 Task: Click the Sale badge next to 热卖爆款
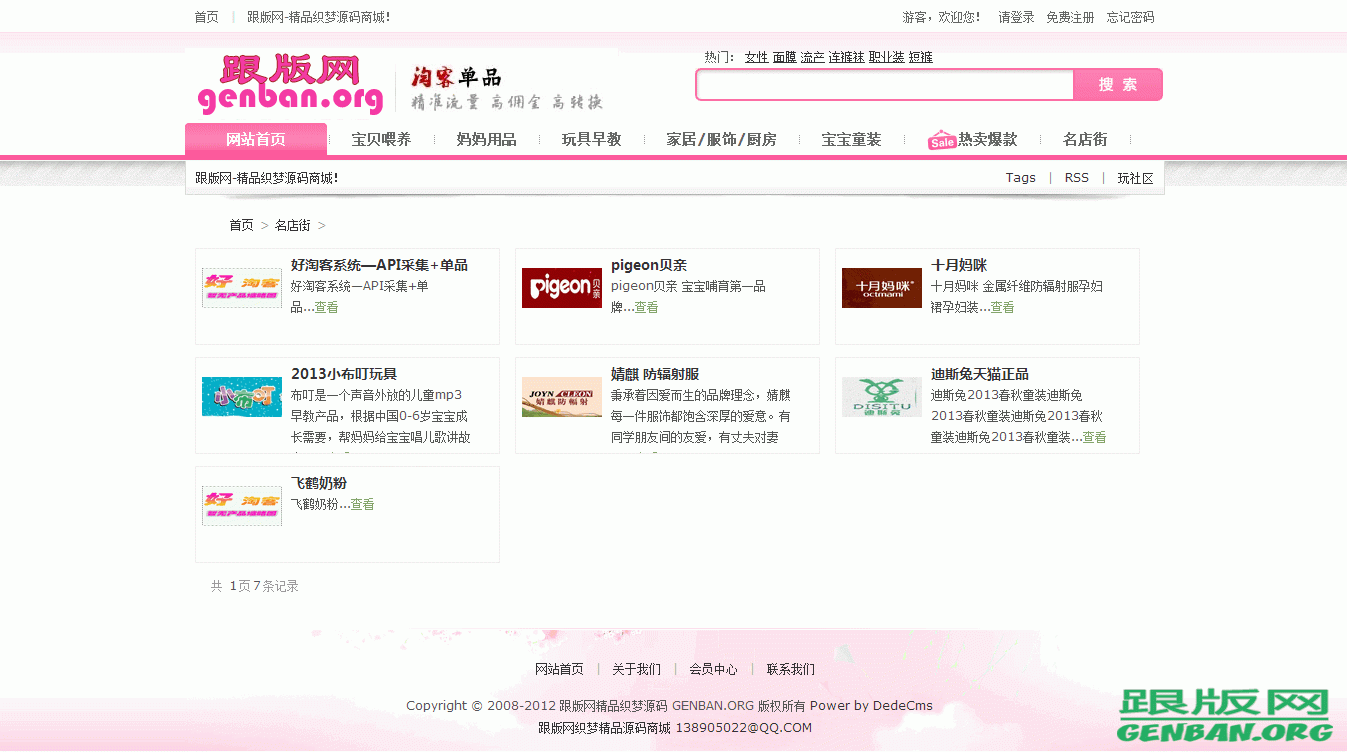pos(941,140)
